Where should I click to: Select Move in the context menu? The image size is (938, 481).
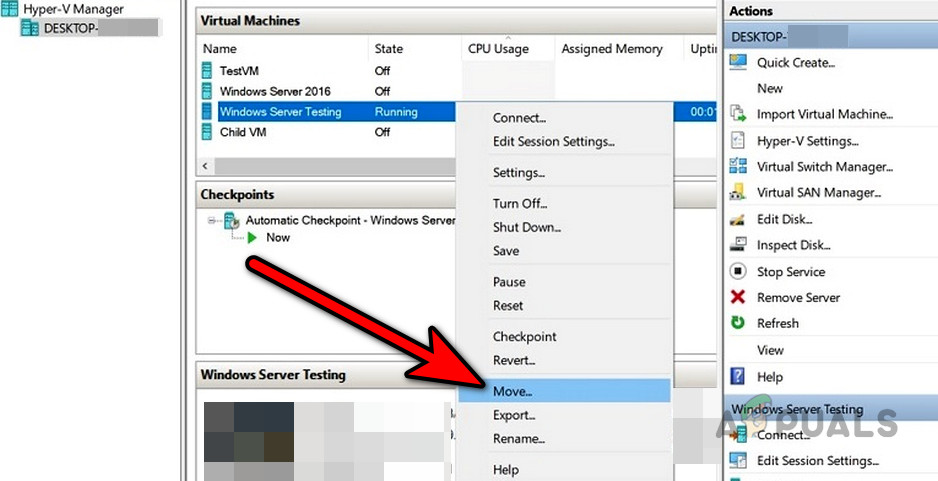pos(564,391)
